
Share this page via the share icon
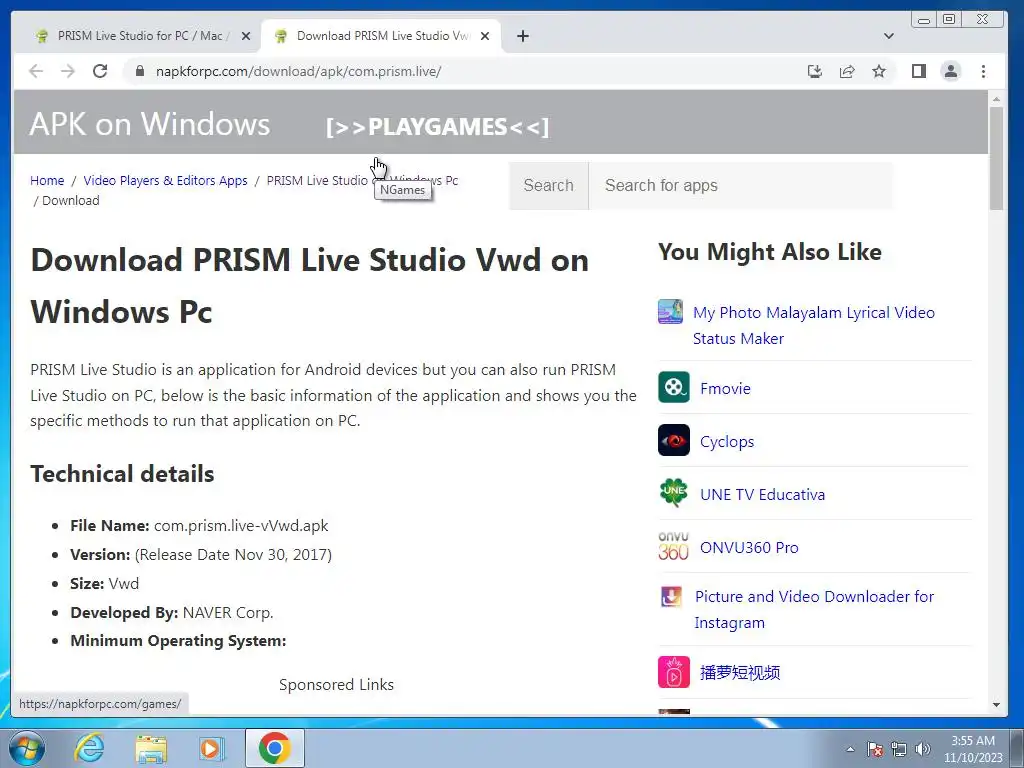click(x=847, y=71)
